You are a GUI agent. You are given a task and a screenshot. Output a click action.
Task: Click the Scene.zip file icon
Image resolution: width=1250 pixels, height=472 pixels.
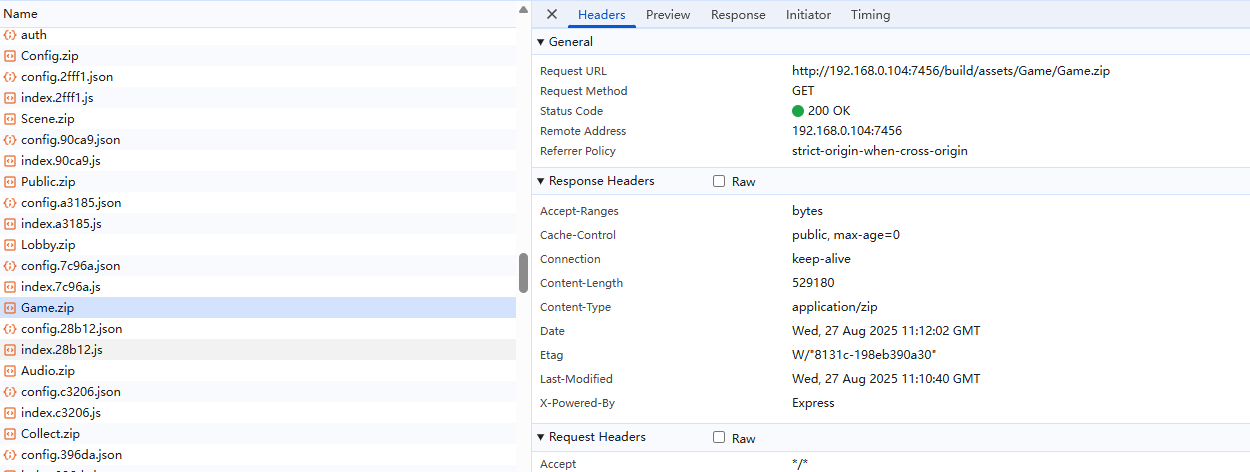coord(10,119)
